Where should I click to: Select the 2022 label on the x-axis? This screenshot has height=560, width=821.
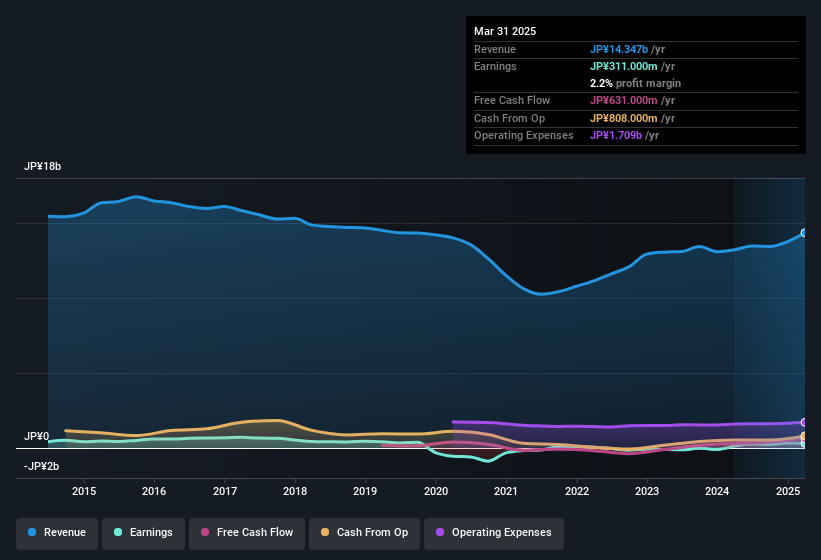(x=576, y=491)
